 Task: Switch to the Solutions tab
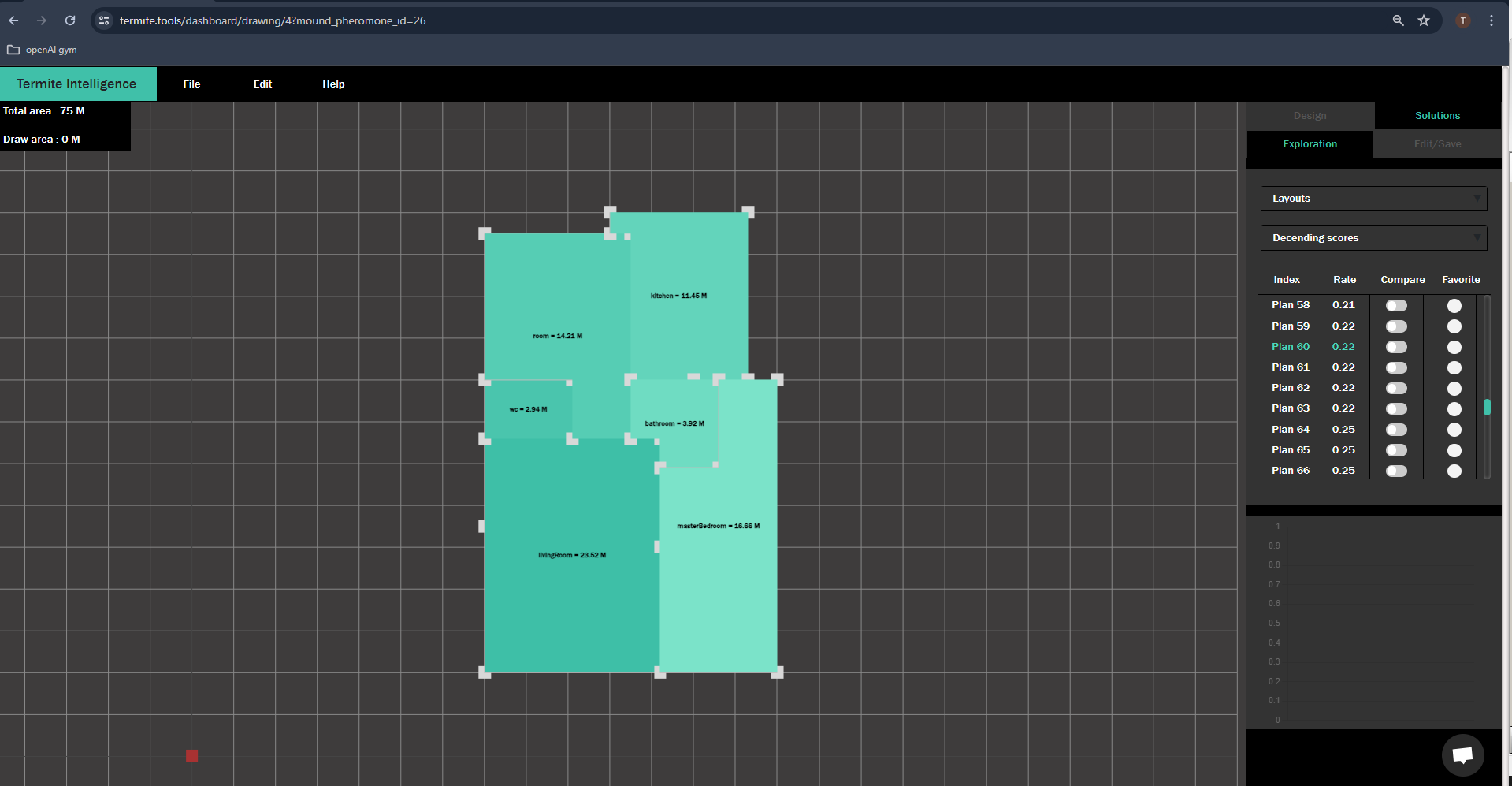(1437, 116)
